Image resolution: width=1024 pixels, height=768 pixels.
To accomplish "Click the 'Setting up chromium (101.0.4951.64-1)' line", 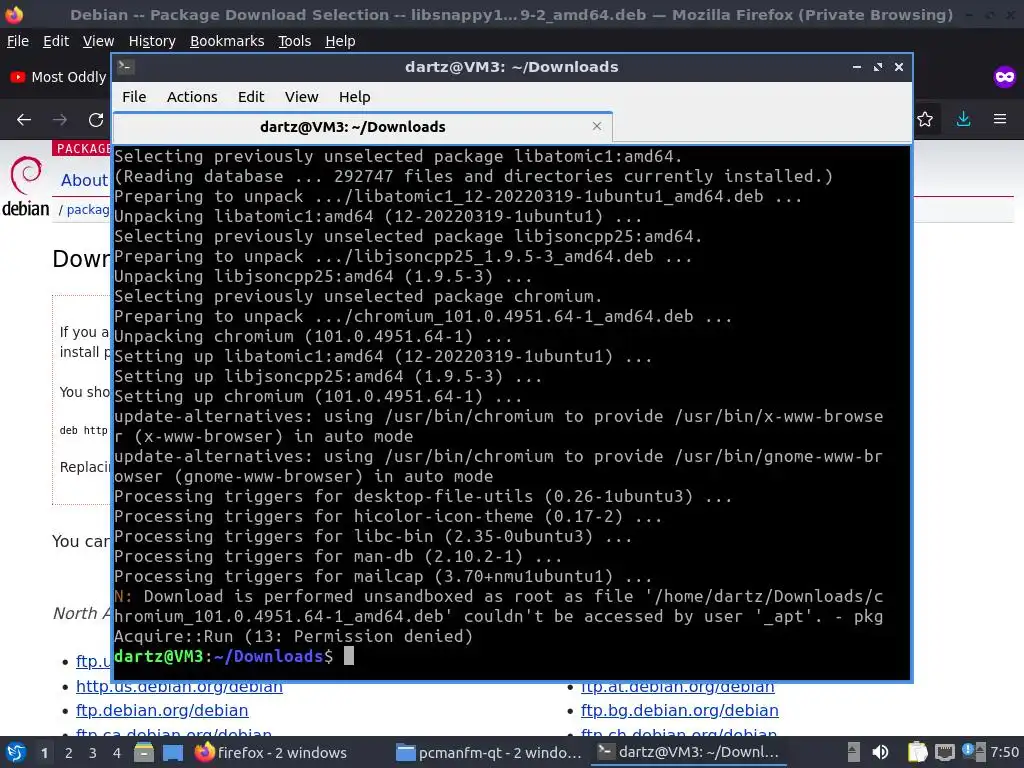I will click(x=318, y=396).
